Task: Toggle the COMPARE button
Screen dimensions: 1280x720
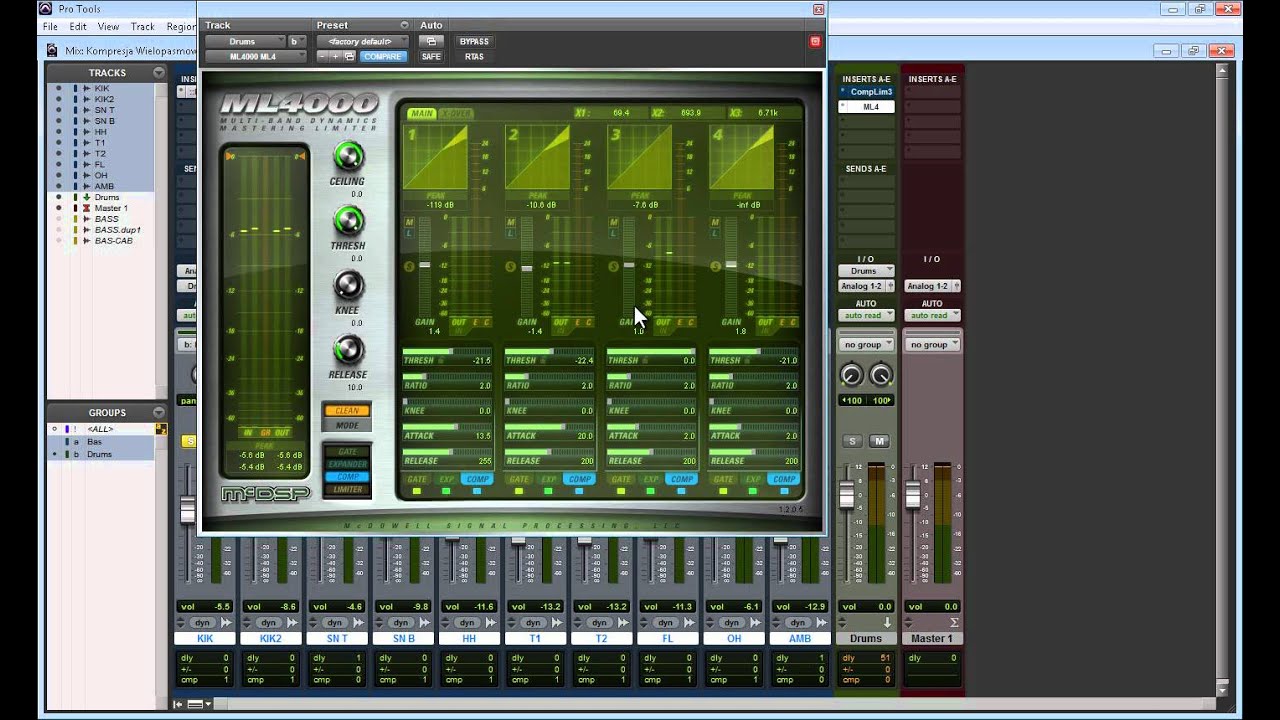Action: [x=382, y=57]
